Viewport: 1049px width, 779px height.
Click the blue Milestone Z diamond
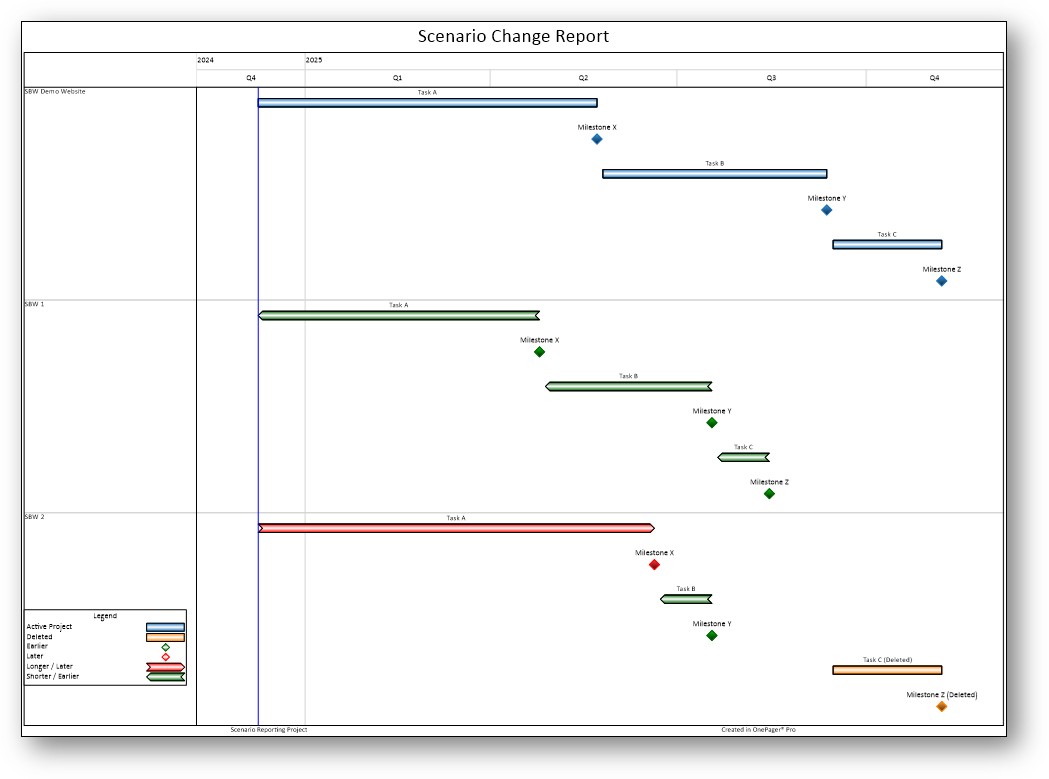point(941,281)
